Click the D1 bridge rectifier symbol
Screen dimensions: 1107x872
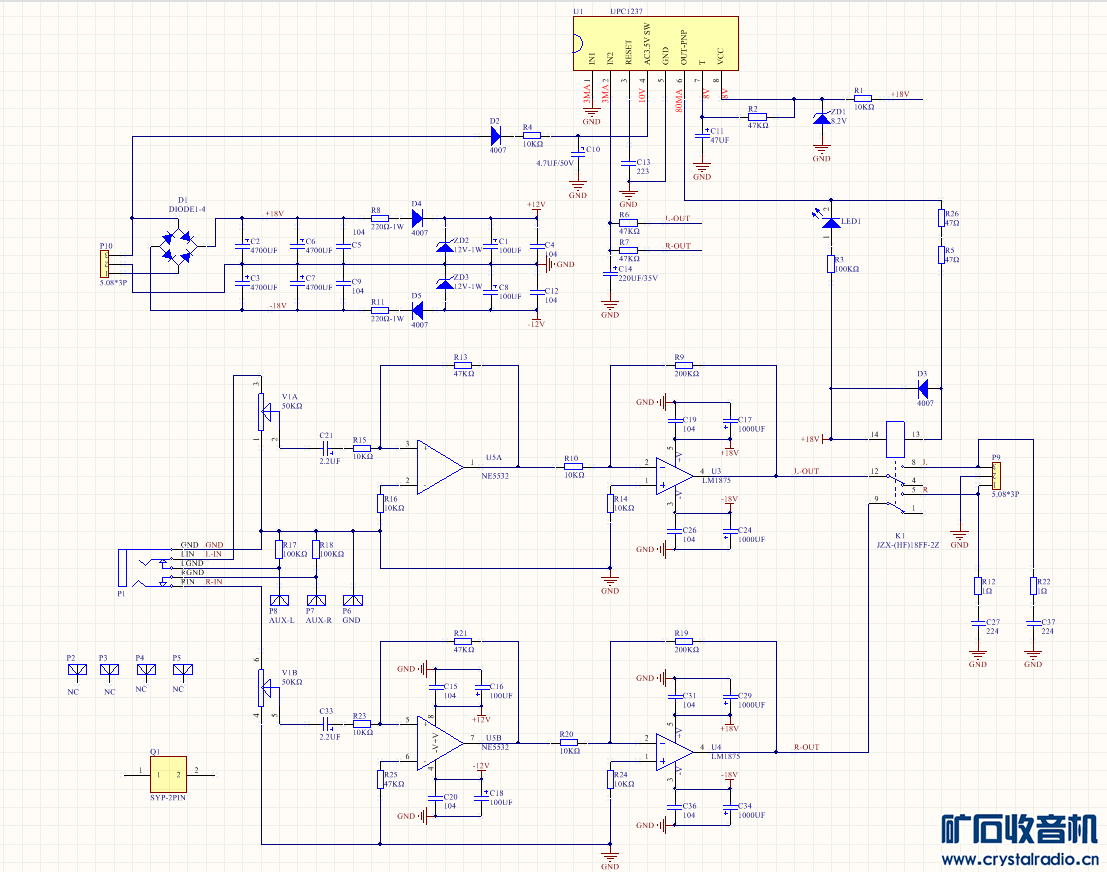click(176, 246)
